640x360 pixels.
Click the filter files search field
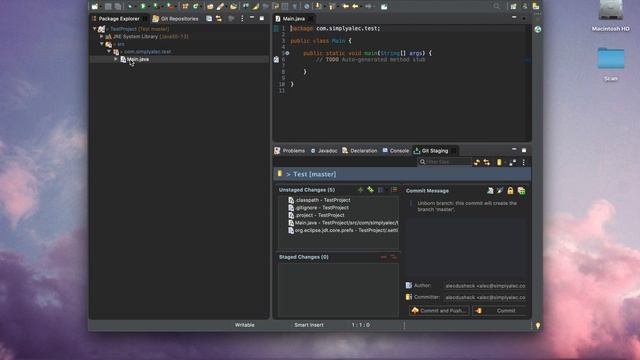[x=444, y=162]
